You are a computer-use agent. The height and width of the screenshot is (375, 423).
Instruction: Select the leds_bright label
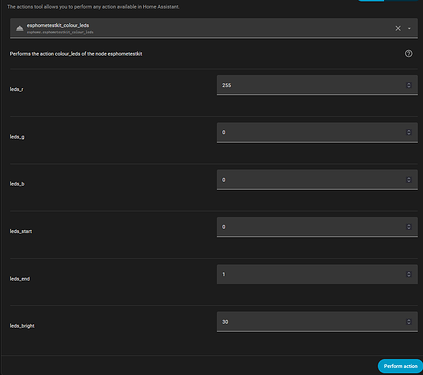pyautogui.click(x=22, y=326)
